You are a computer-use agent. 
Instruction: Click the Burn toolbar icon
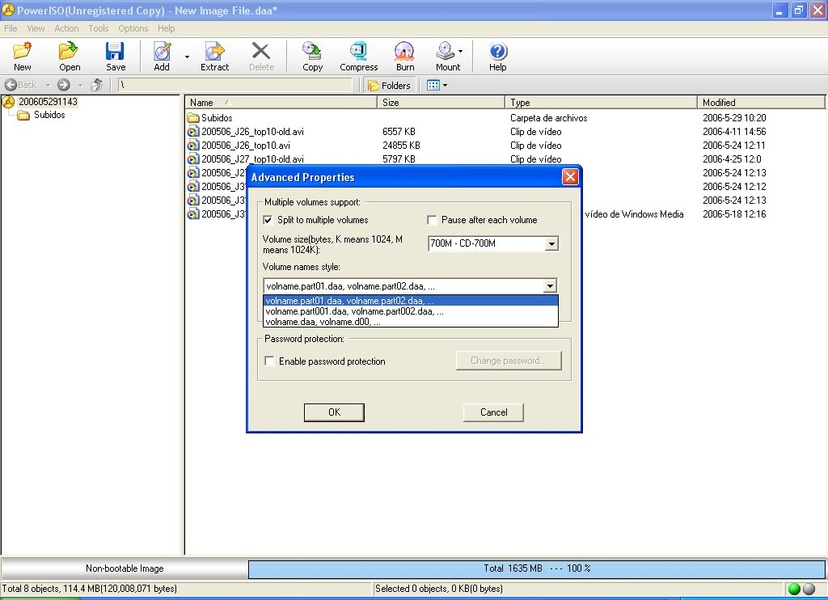tap(404, 56)
